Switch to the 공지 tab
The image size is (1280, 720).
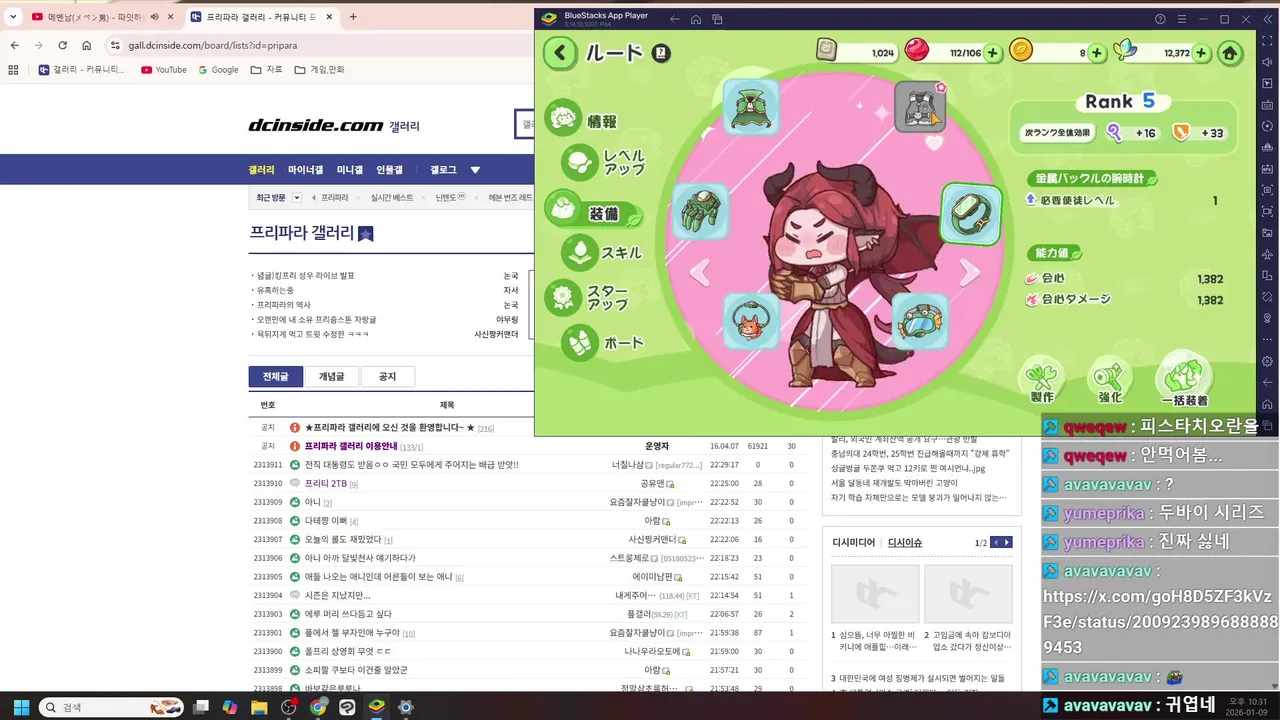point(387,376)
